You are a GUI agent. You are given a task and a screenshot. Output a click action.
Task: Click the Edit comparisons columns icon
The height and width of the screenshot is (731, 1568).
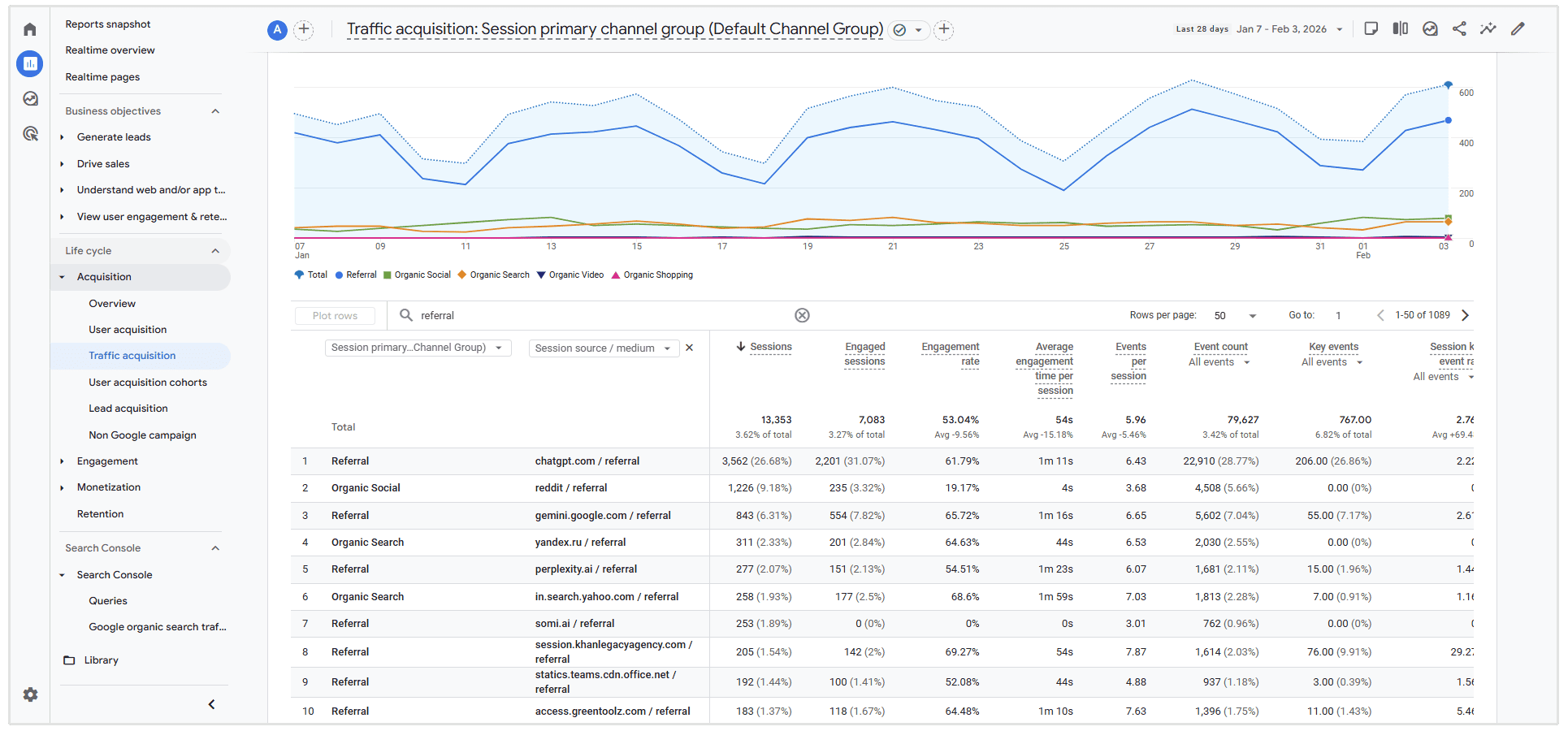[1400, 29]
